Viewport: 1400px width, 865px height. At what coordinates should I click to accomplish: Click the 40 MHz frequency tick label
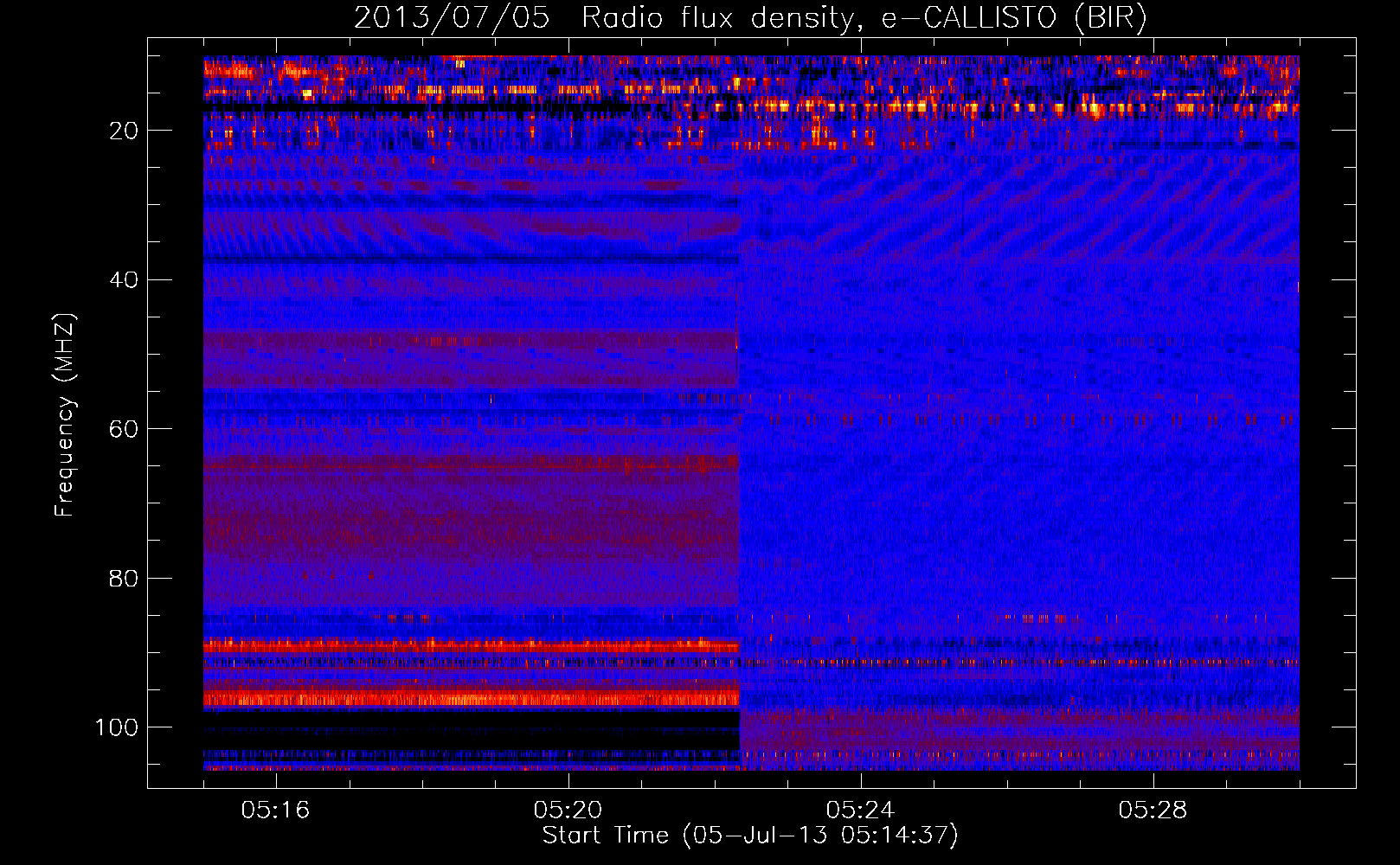coord(124,280)
